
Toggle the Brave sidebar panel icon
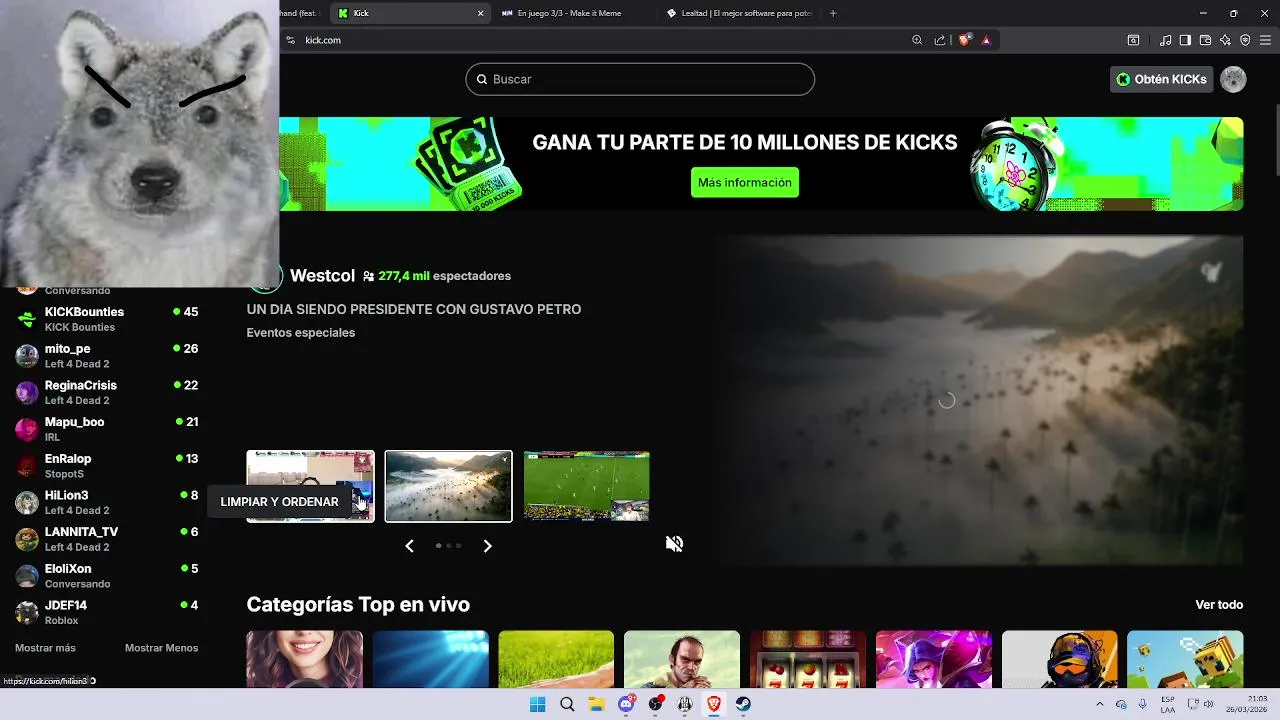1185,40
